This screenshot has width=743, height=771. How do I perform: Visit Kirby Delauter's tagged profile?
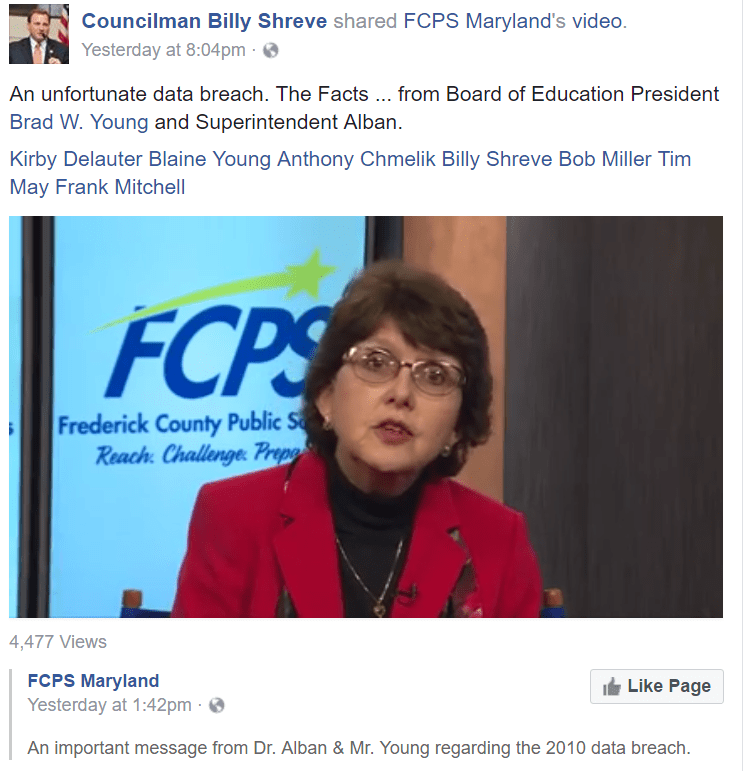(x=76, y=159)
